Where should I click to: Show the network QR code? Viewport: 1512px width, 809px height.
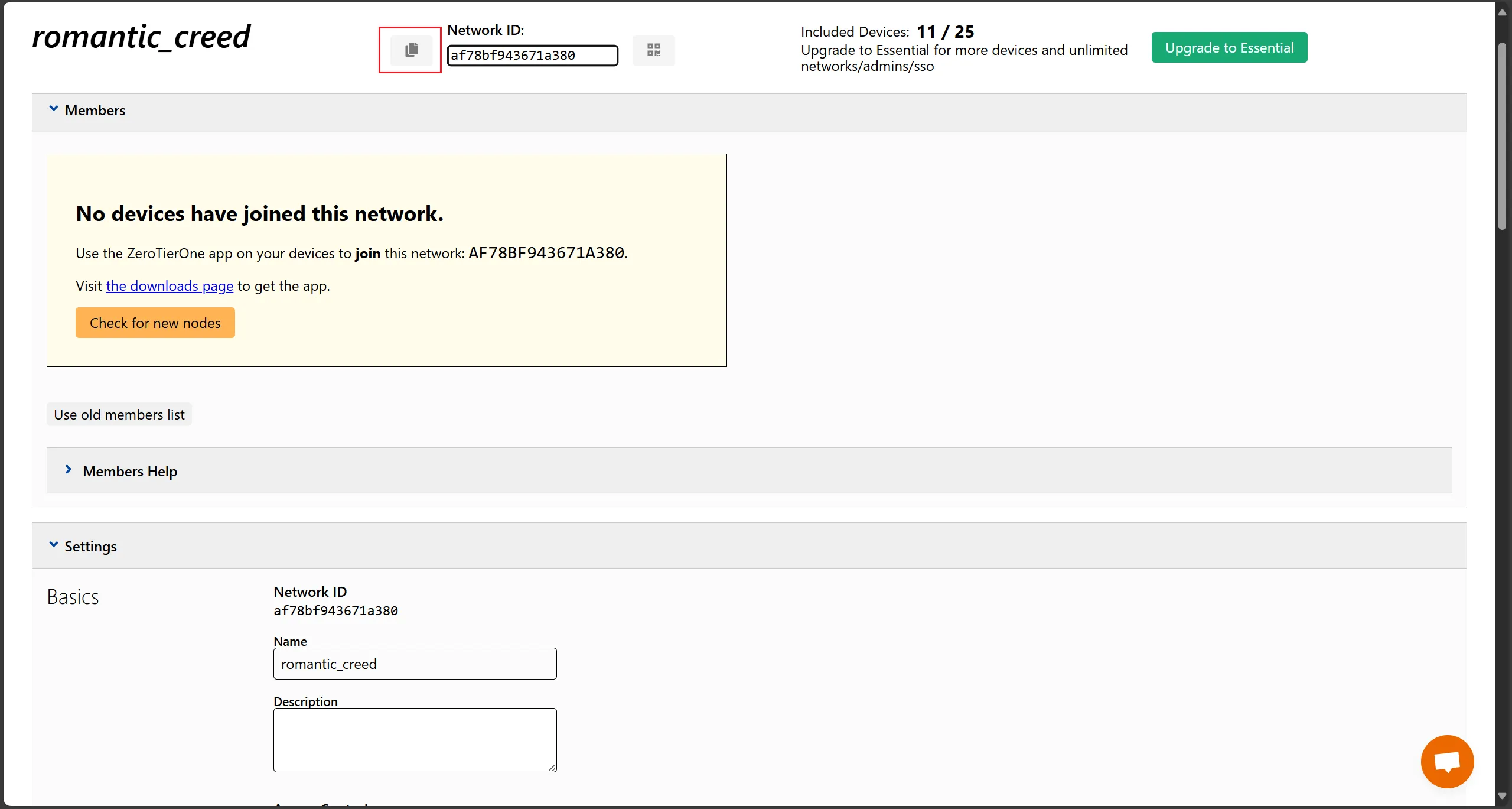coord(653,50)
